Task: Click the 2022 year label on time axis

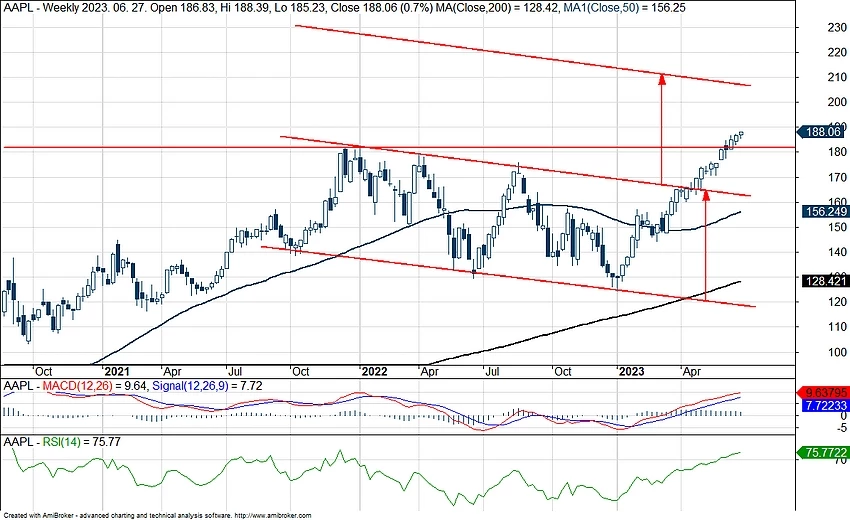Action: pos(375,371)
